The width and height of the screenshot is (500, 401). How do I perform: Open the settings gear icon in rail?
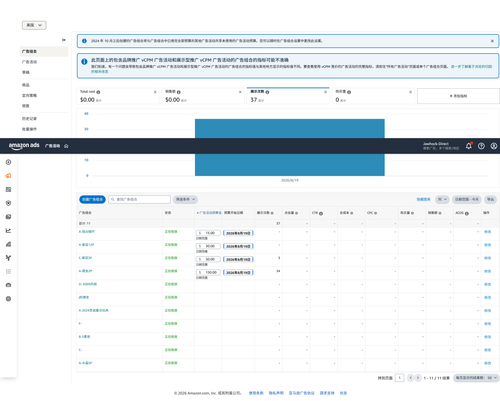point(8,299)
